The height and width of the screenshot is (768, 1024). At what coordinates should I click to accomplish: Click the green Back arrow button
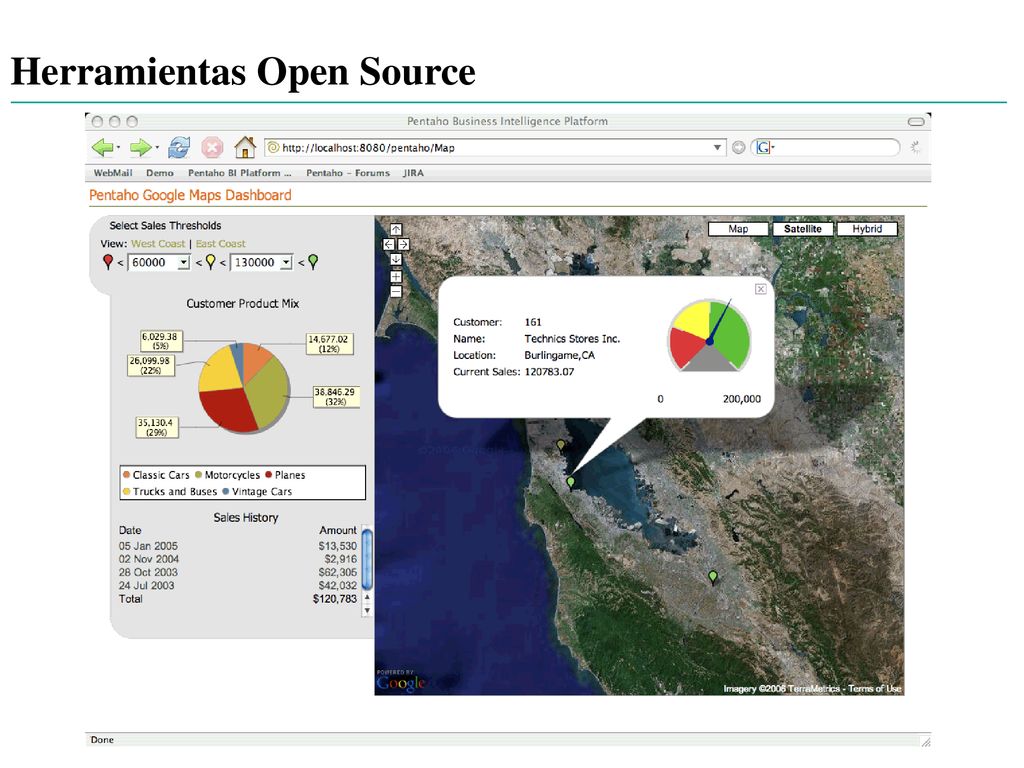(103, 148)
